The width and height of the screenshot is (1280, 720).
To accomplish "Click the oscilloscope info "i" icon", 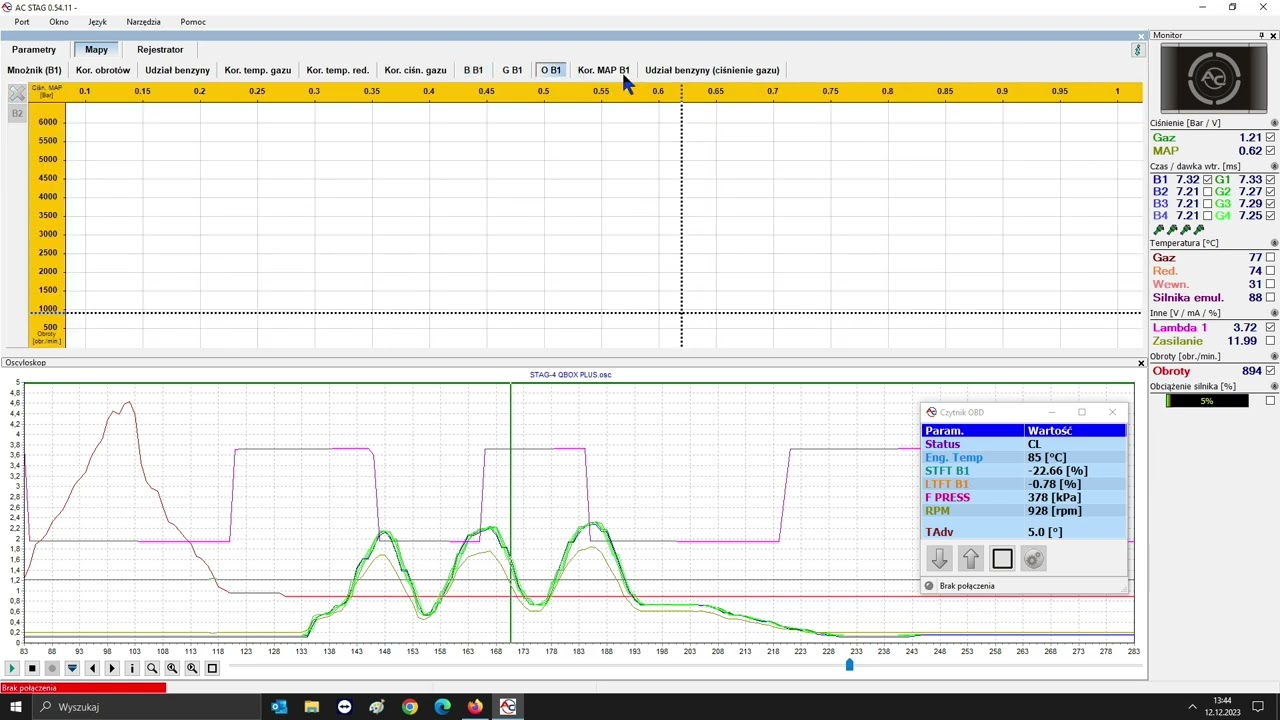I will 132,668.
